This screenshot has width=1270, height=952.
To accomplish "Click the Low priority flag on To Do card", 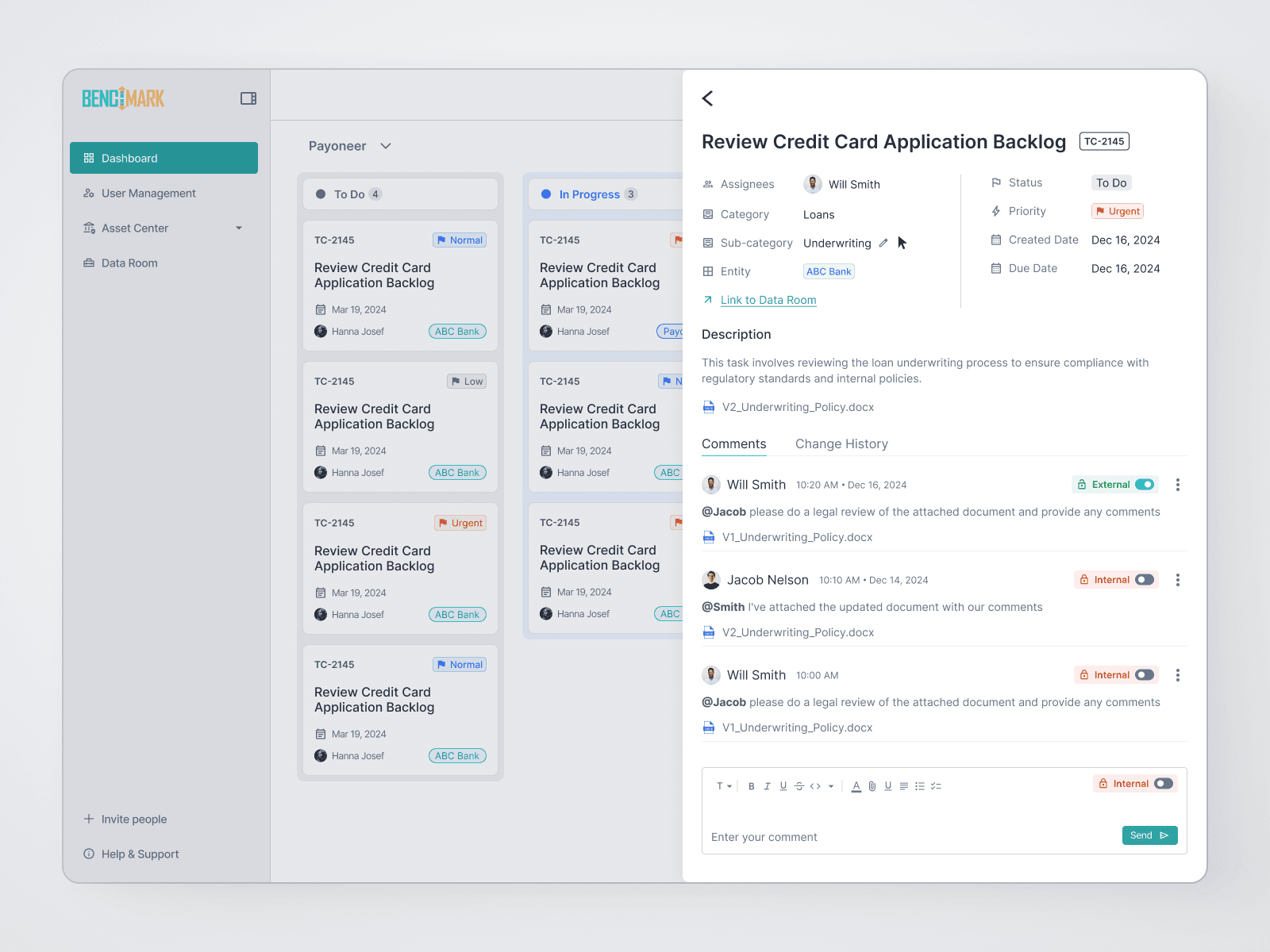I will 467,382.
